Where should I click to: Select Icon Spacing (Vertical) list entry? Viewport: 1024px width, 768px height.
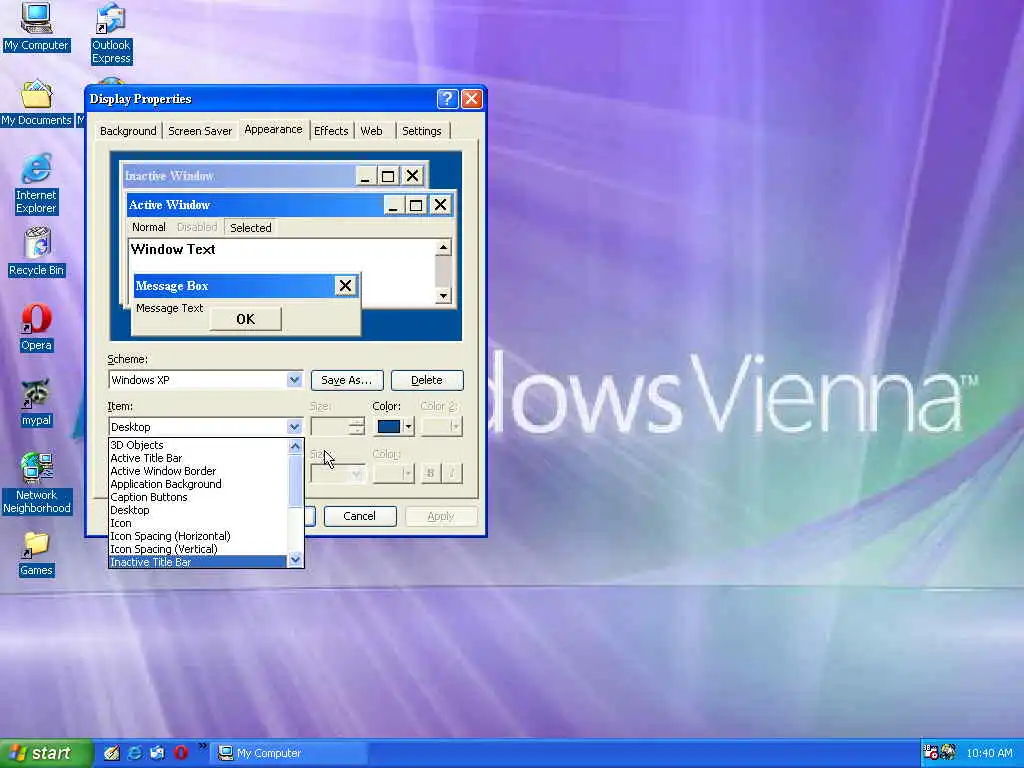tap(197, 549)
